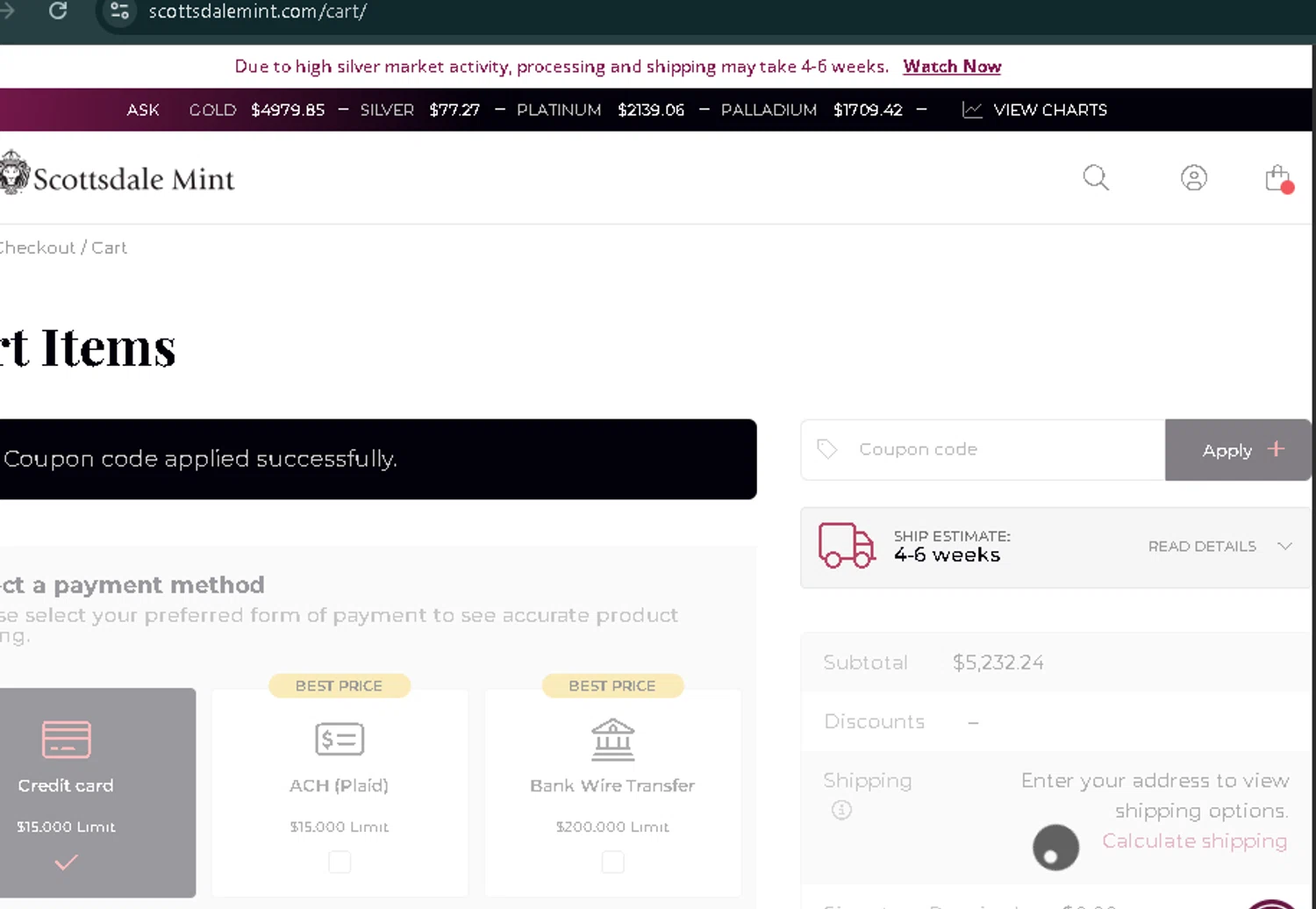Open site search magnifier icon
The height and width of the screenshot is (909, 1316).
[x=1096, y=178]
